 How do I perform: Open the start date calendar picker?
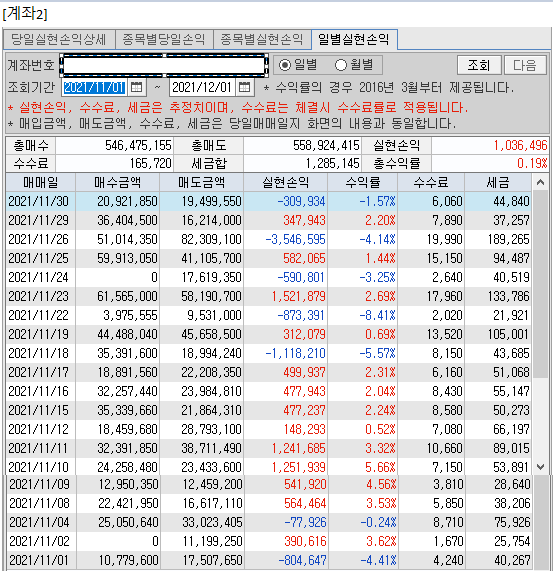pos(136,87)
